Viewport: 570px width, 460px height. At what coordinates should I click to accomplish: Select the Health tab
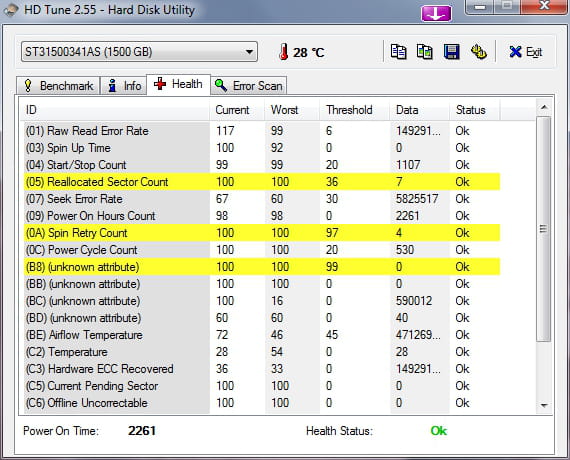click(x=178, y=84)
